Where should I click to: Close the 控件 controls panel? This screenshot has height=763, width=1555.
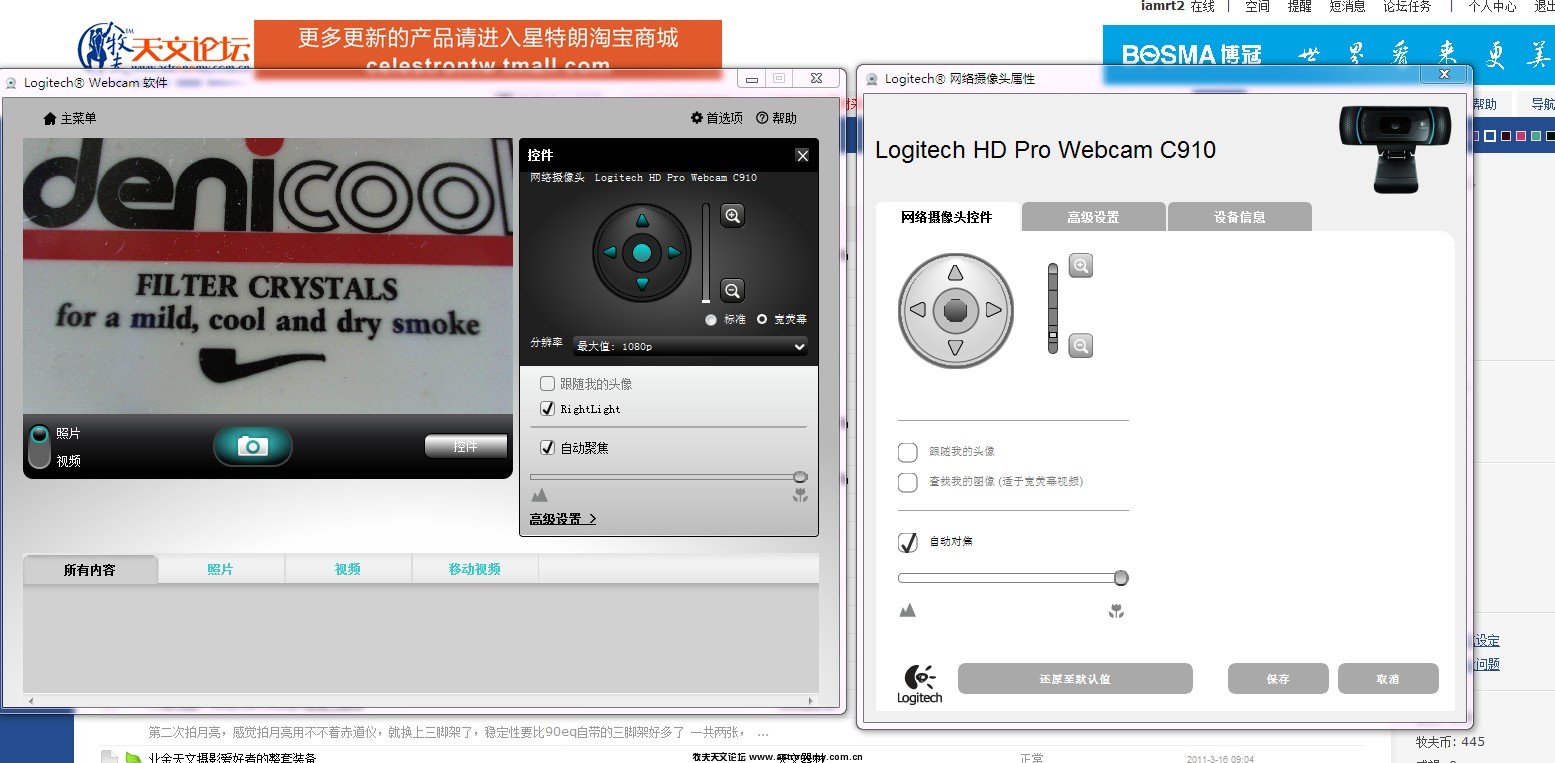(x=802, y=155)
